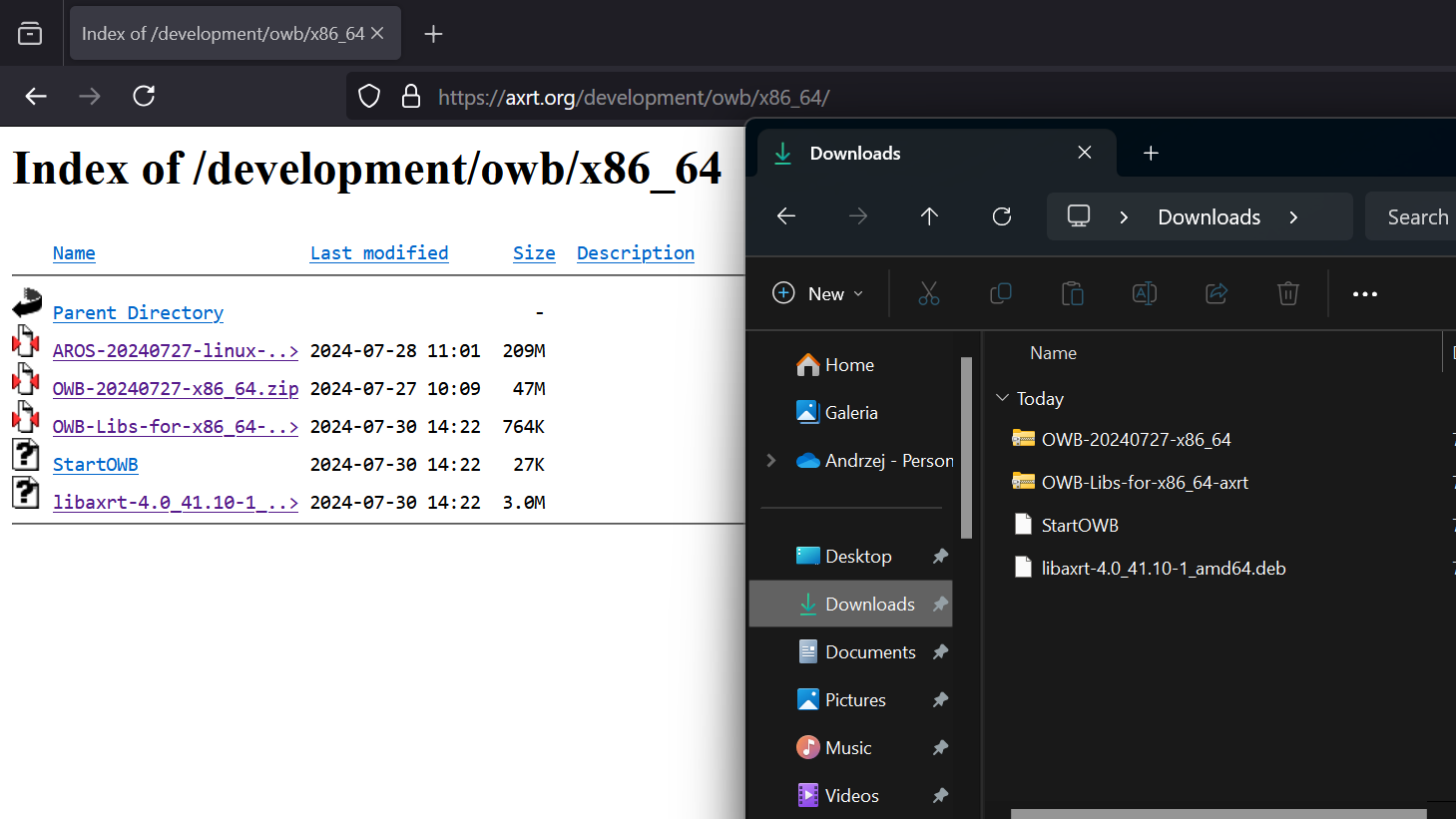Open Music in the navigation pane
Screen dimensions: 1456x819
coord(850,748)
